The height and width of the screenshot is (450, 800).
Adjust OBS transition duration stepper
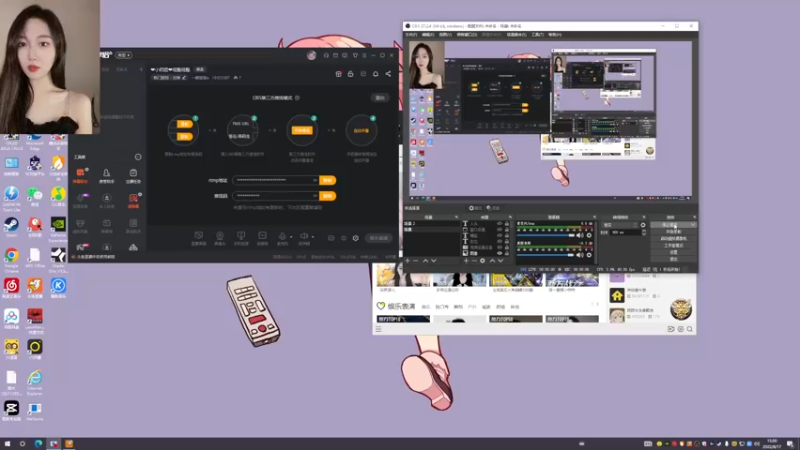click(644, 232)
